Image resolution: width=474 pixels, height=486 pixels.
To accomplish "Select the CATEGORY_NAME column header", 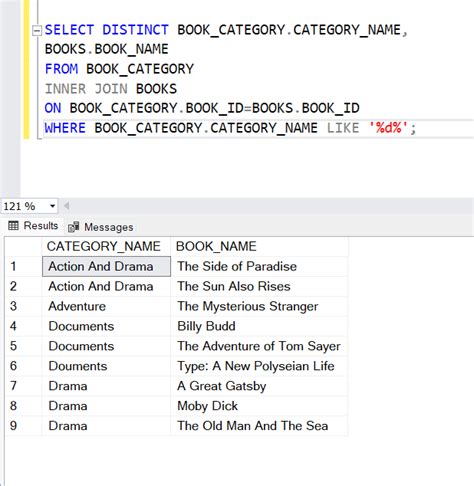I will coord(106,246).
